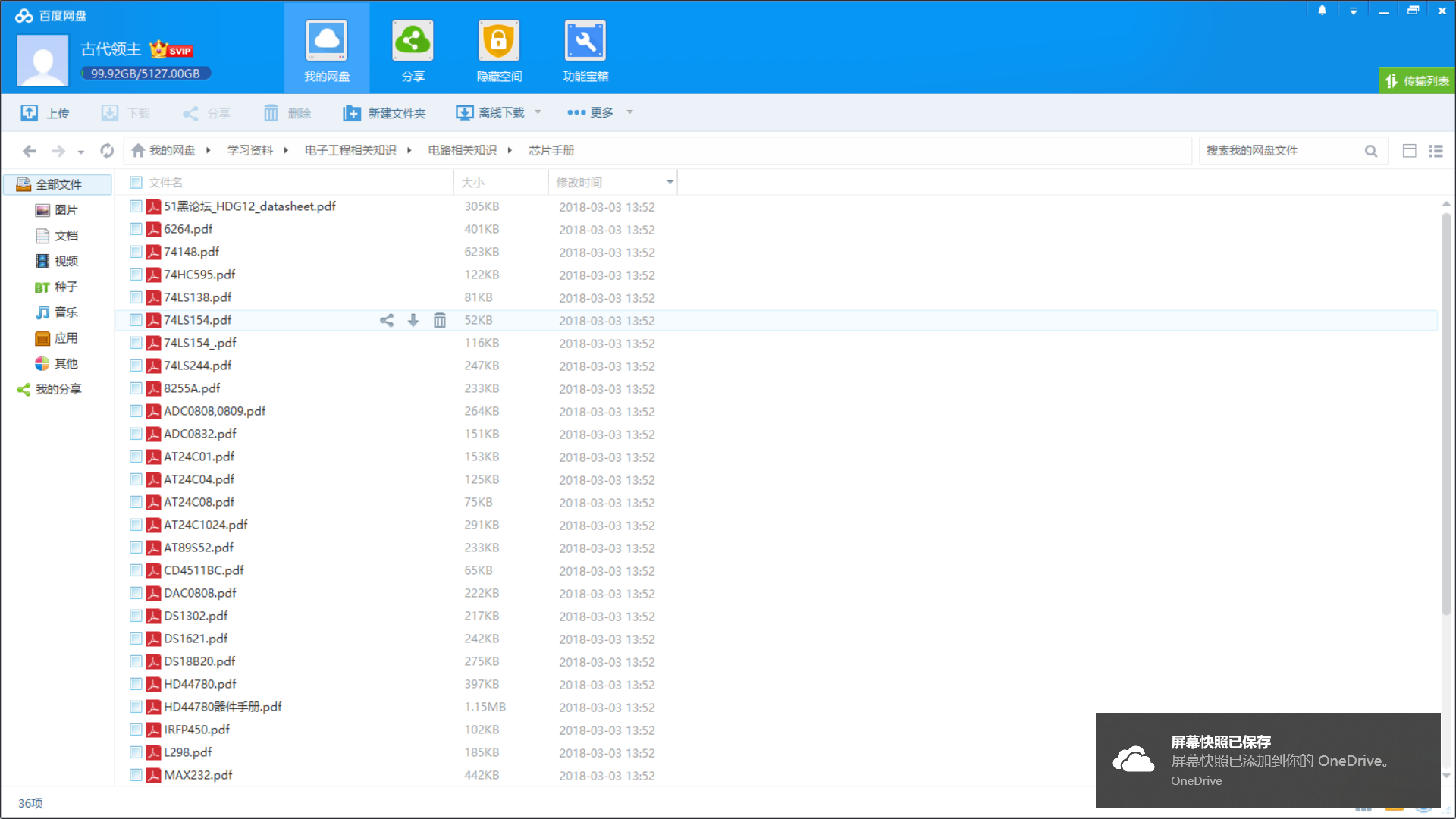This screenshot has height=819, width=1456.
Task: Go forward with the right arrow
Action: [58, 151]
